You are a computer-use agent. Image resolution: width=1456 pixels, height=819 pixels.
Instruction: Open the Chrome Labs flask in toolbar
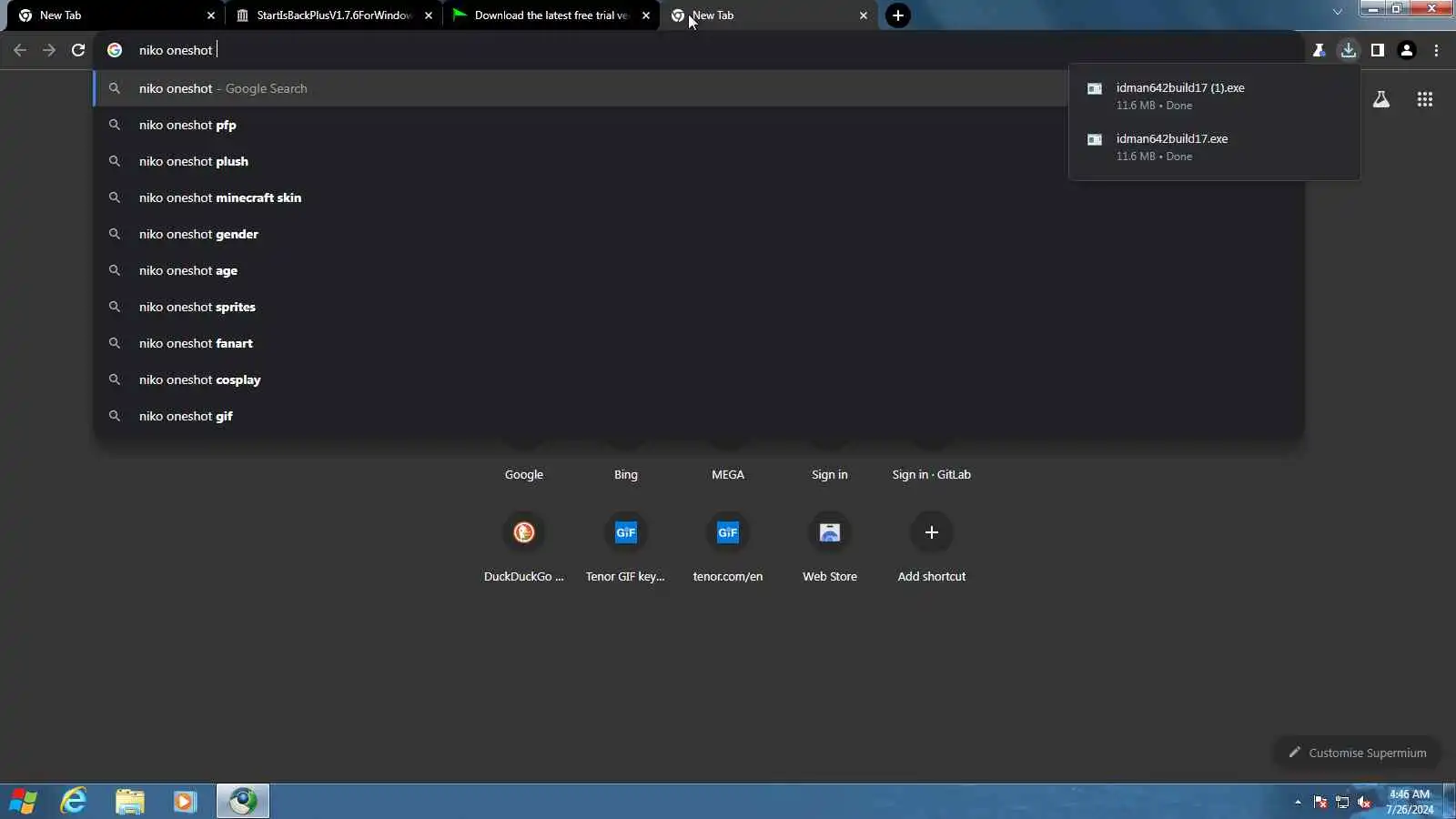click(x=1319, y=50)
